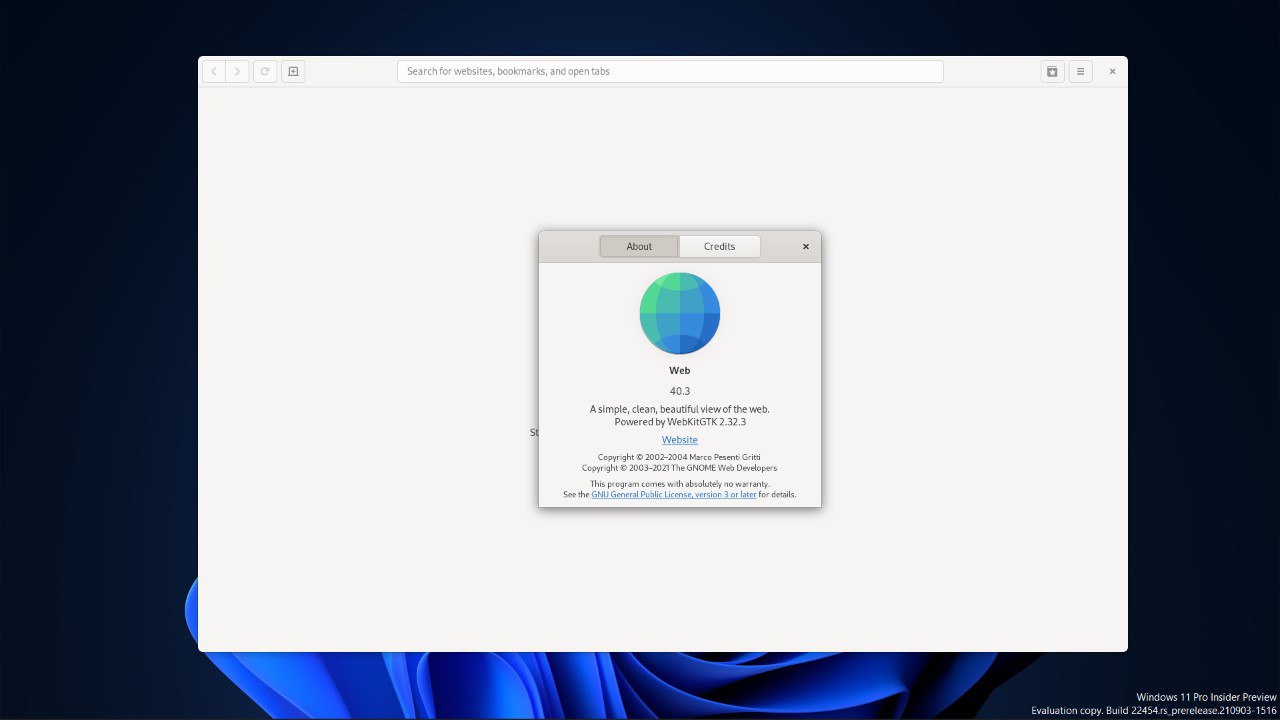
Task: Select the 'Web' application name text
Action: (x=680, y=370)
